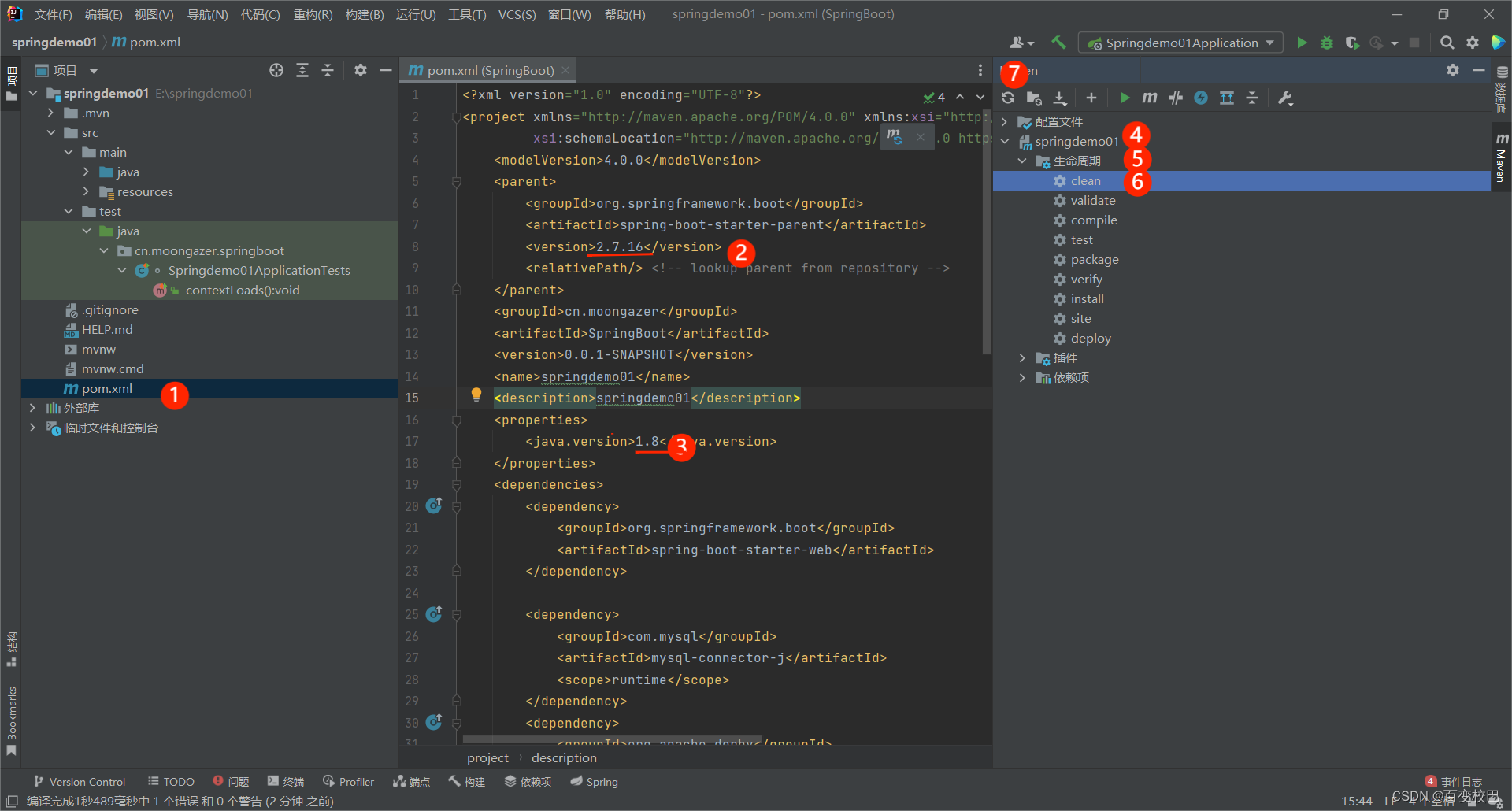Open IDE settings gear in top toolbar
Viewport: 1512px width, 811px height.
tap(1473, 43)
